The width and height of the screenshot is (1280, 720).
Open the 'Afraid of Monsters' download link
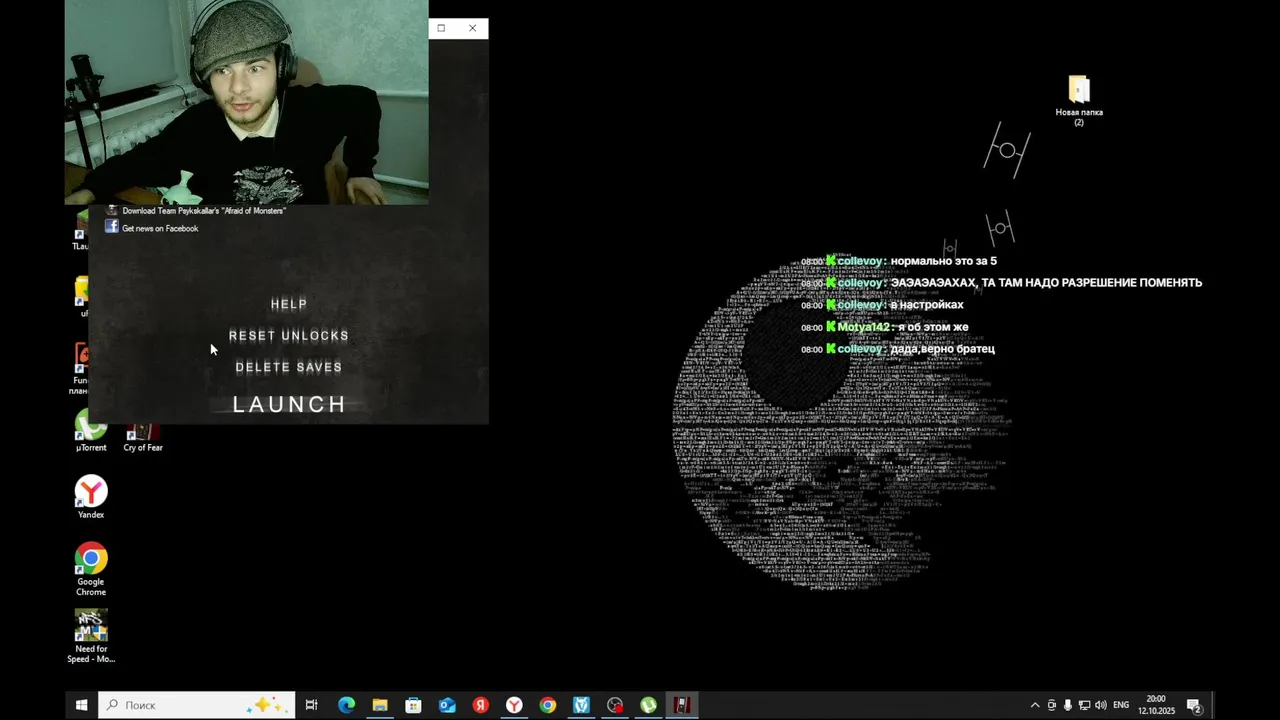[204, 211]
